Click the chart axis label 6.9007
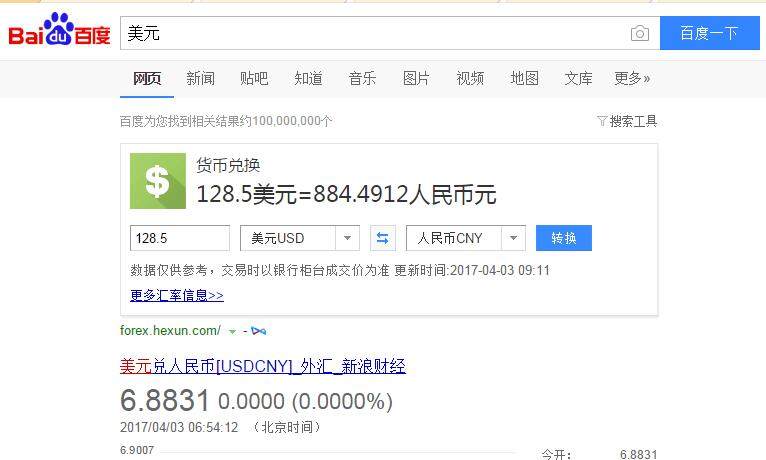766x460 pixels. (137, 450)
